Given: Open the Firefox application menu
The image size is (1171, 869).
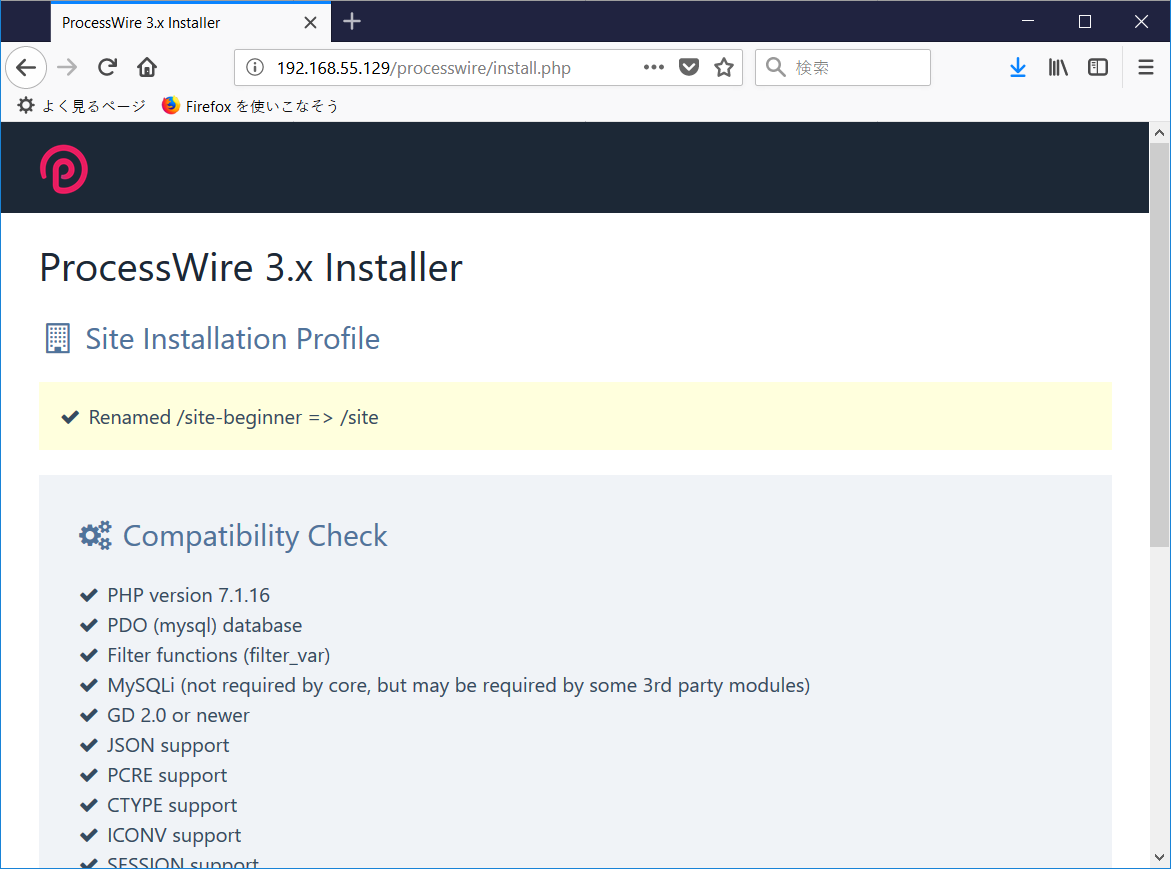Looking at the screenshot, I should pyautogui.click(x=1145, y=67).
